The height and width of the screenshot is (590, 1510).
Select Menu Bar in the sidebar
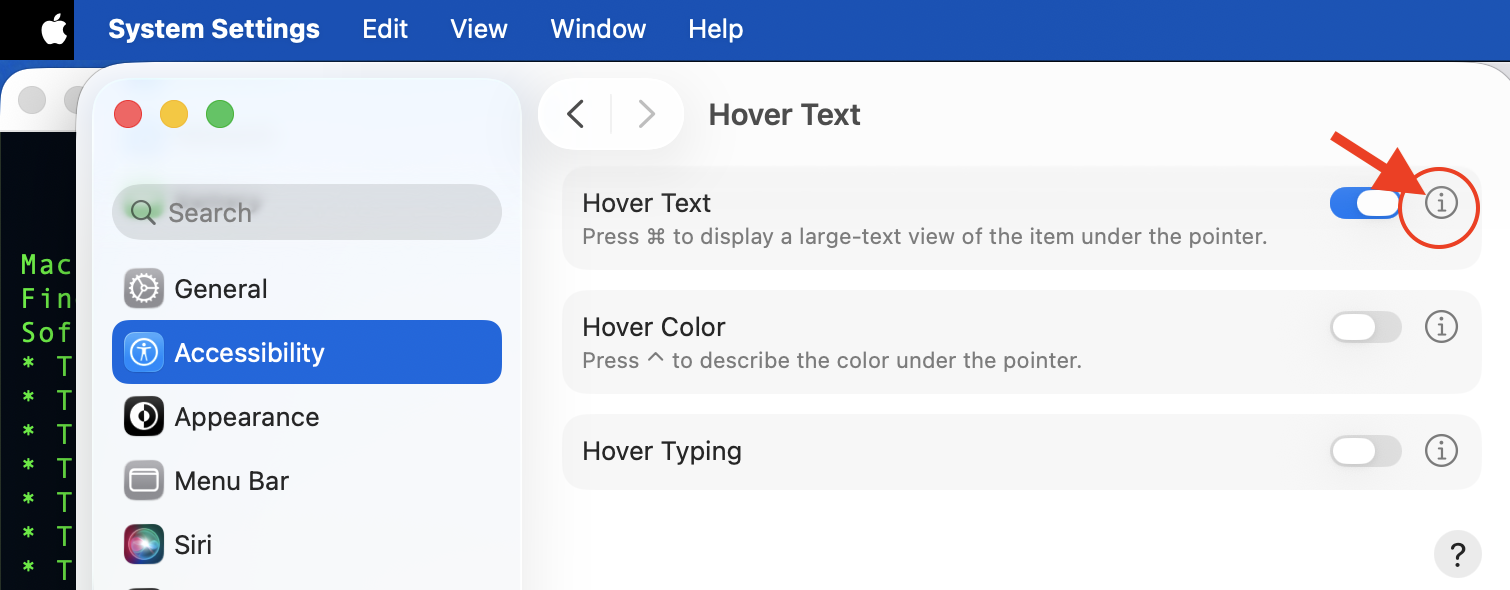pyautogui.click(x=307, y=481)
